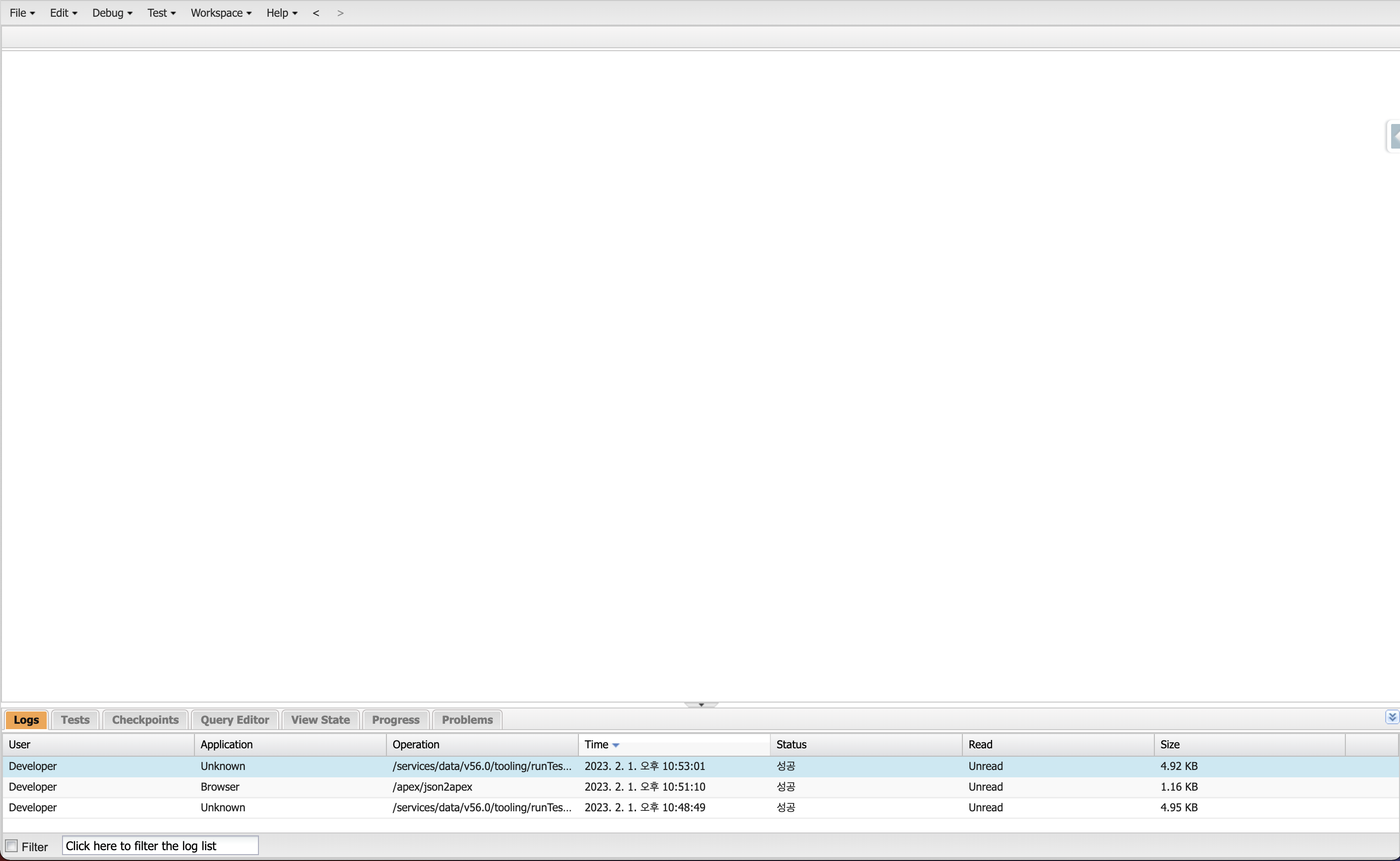Open the Debug dropdown menu
1400x861 pixels.
(112, 13)
